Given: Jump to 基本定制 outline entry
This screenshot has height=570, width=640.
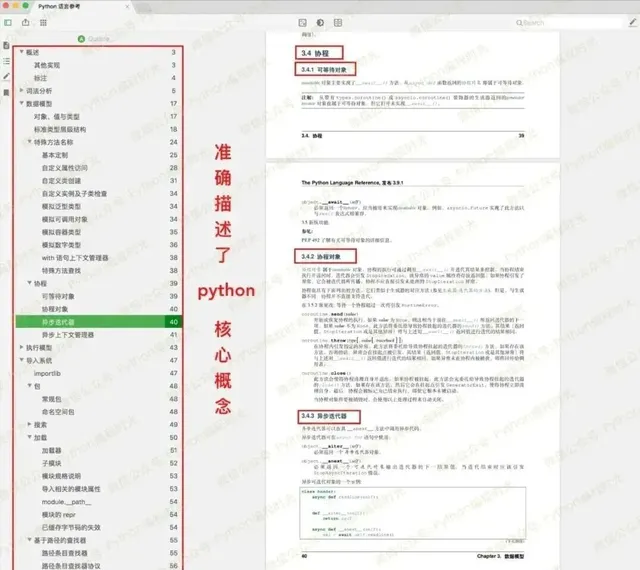Looking at the screenshot, I should [55, 155].
